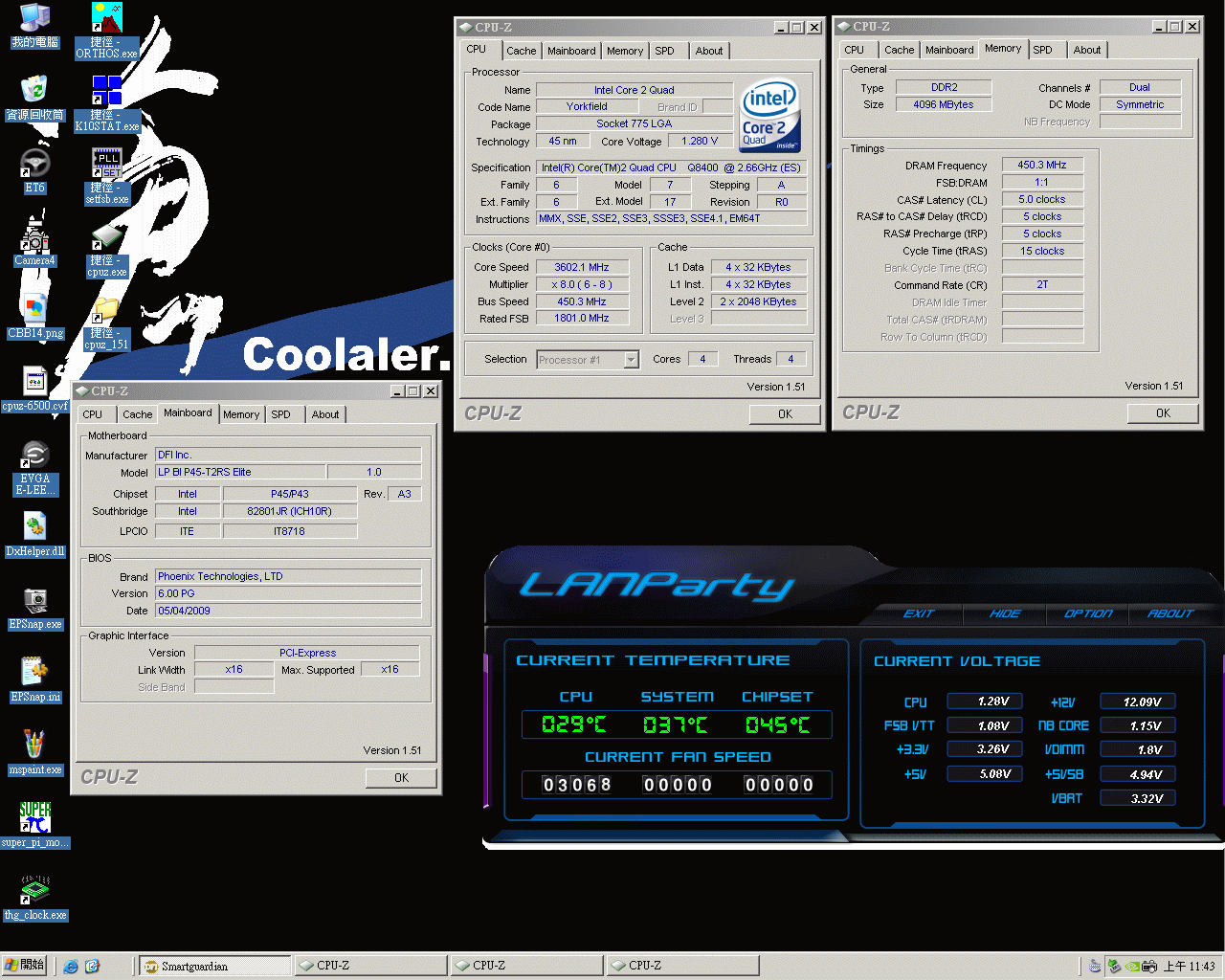Click the keyboard language bar icon

tap(1095, 967)
